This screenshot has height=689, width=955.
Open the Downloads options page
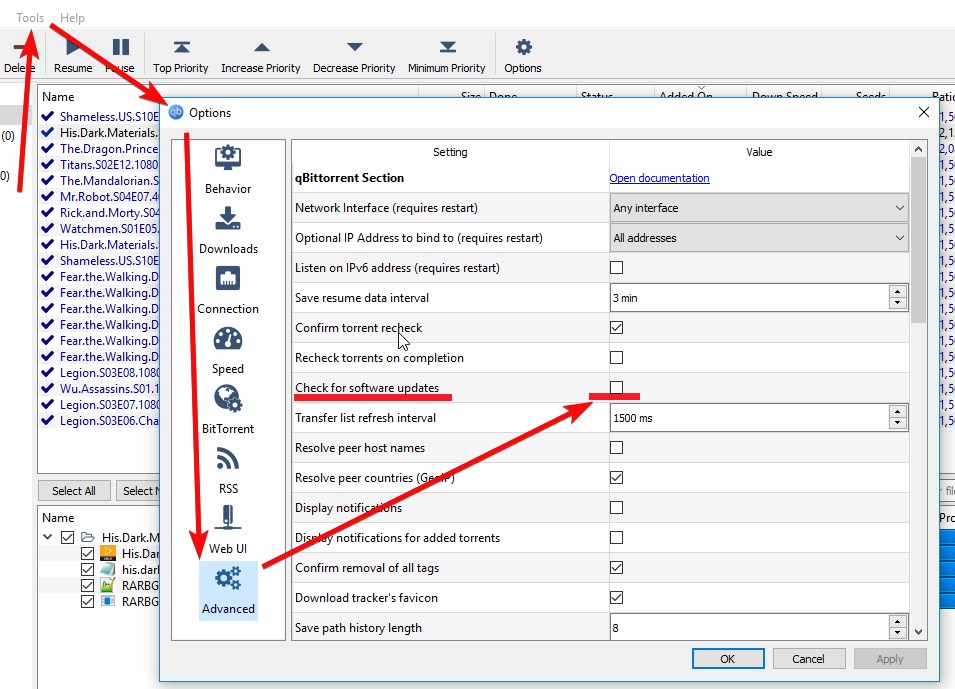(x=228, y=230)
